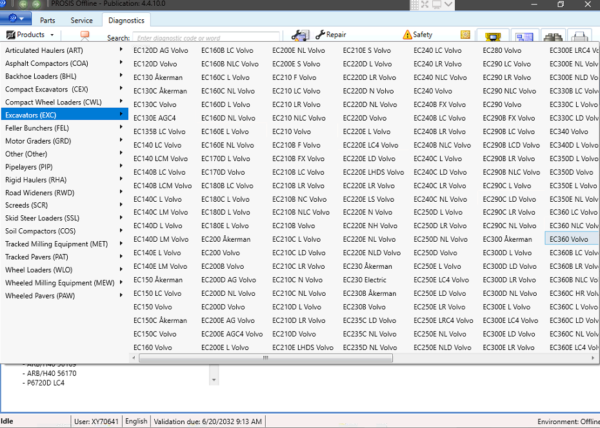Image resolution: width=600 pixels, height=428 pixels.
Task: Click the Safety warning triangle icon
Action: 407,35
